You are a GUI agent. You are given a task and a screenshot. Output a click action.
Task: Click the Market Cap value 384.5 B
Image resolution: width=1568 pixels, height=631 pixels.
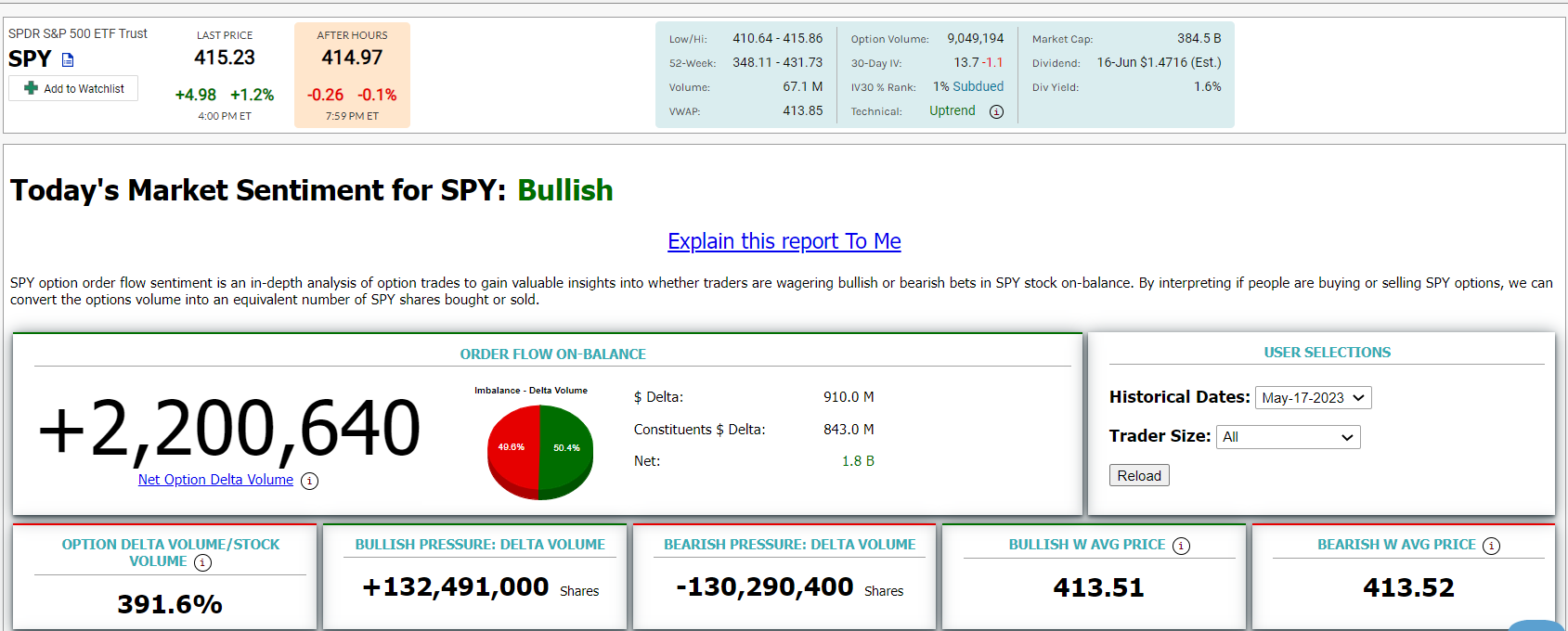[x=1199, y=38]
